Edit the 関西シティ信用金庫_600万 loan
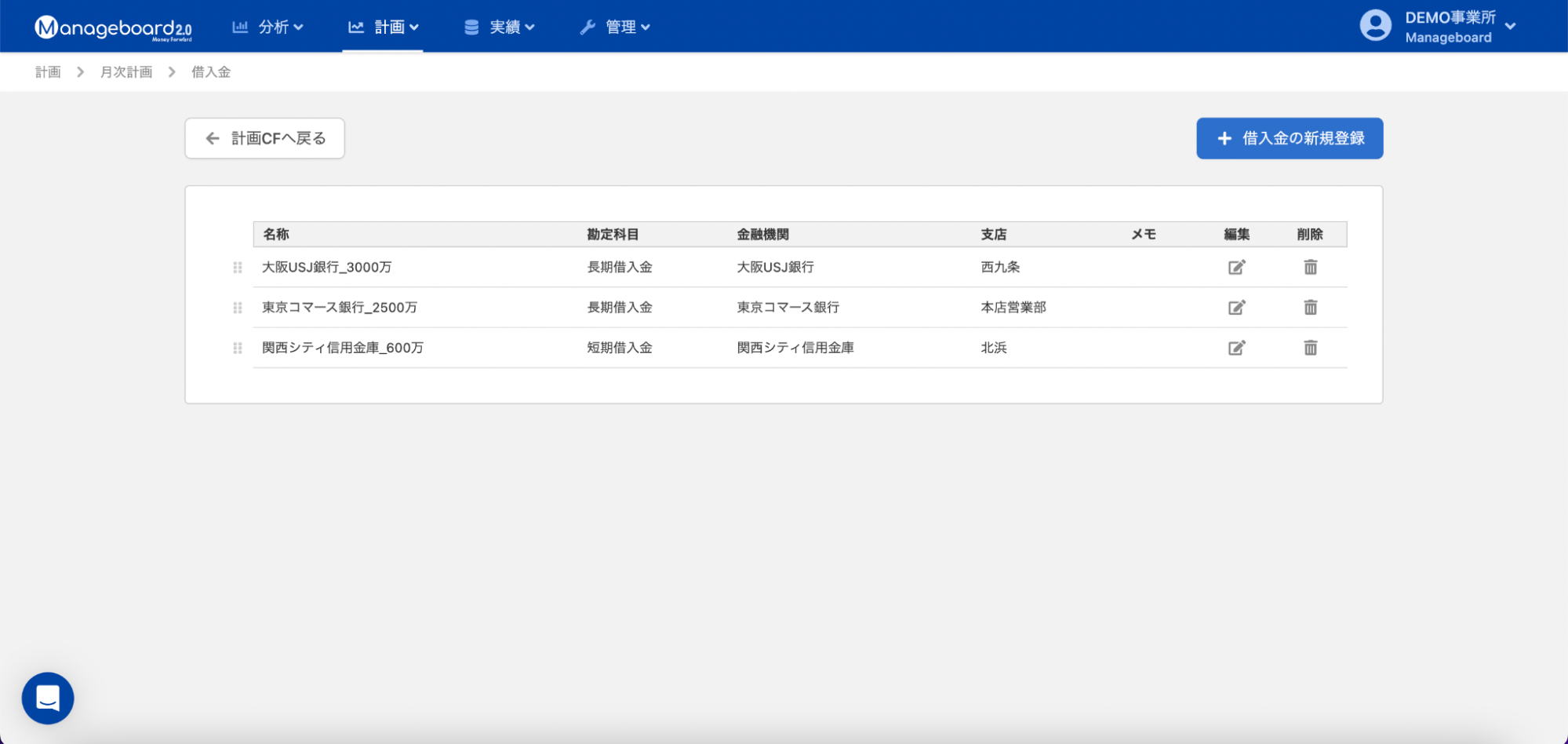The image size is (1568, 744). coord(1237,347)
